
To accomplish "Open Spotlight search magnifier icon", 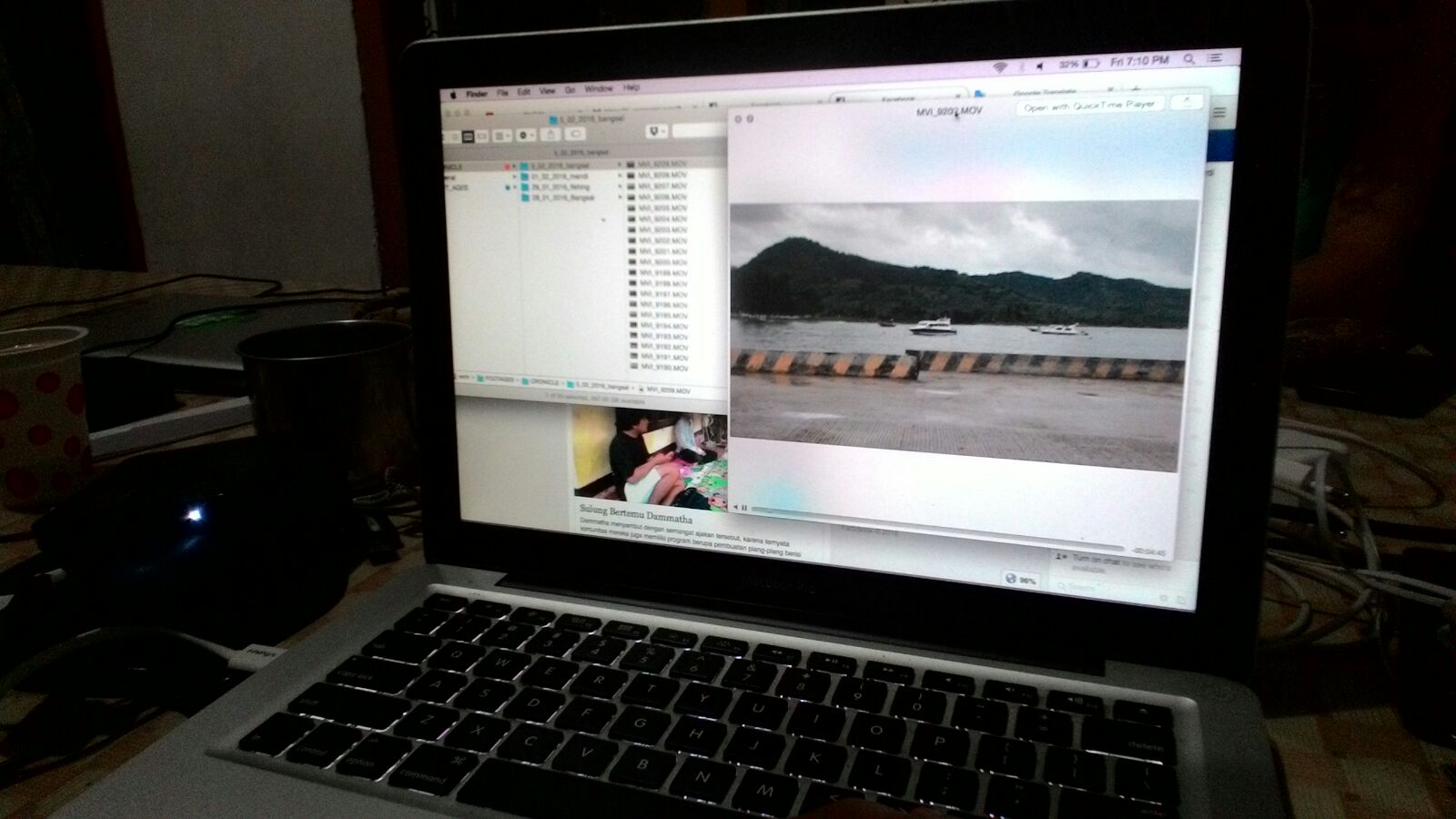I will tap(1188, 59).
